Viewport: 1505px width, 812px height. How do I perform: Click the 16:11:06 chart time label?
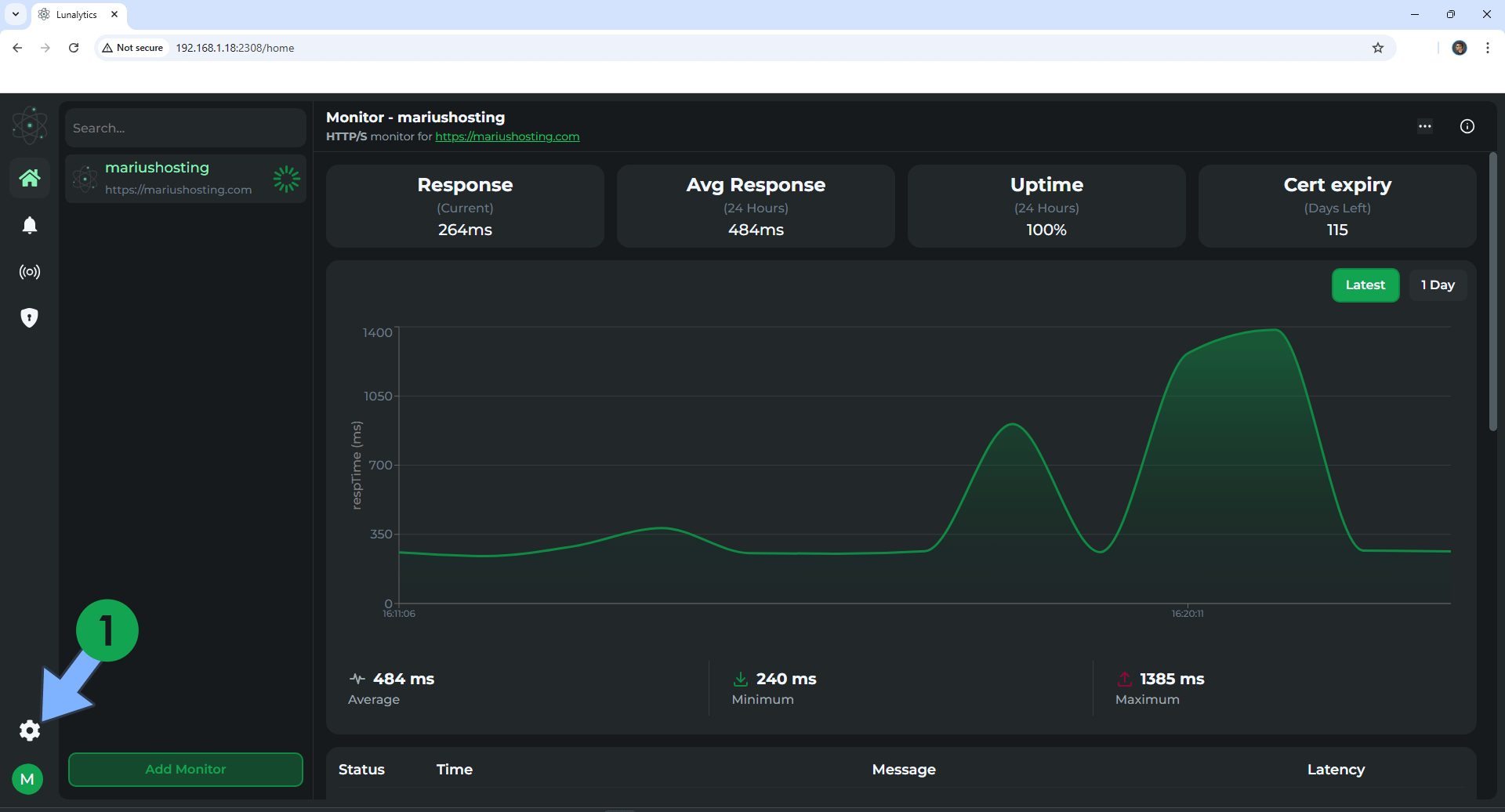point(399,614)
